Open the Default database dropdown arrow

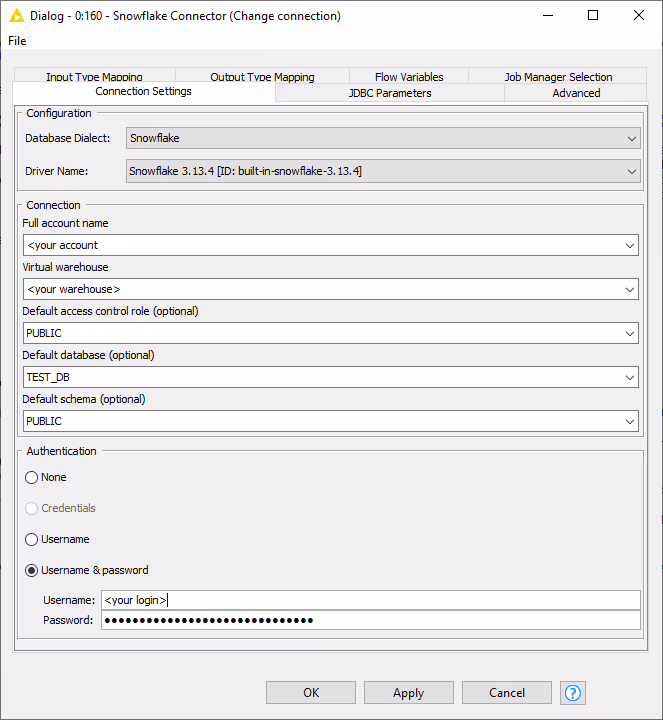coord(629,377)
